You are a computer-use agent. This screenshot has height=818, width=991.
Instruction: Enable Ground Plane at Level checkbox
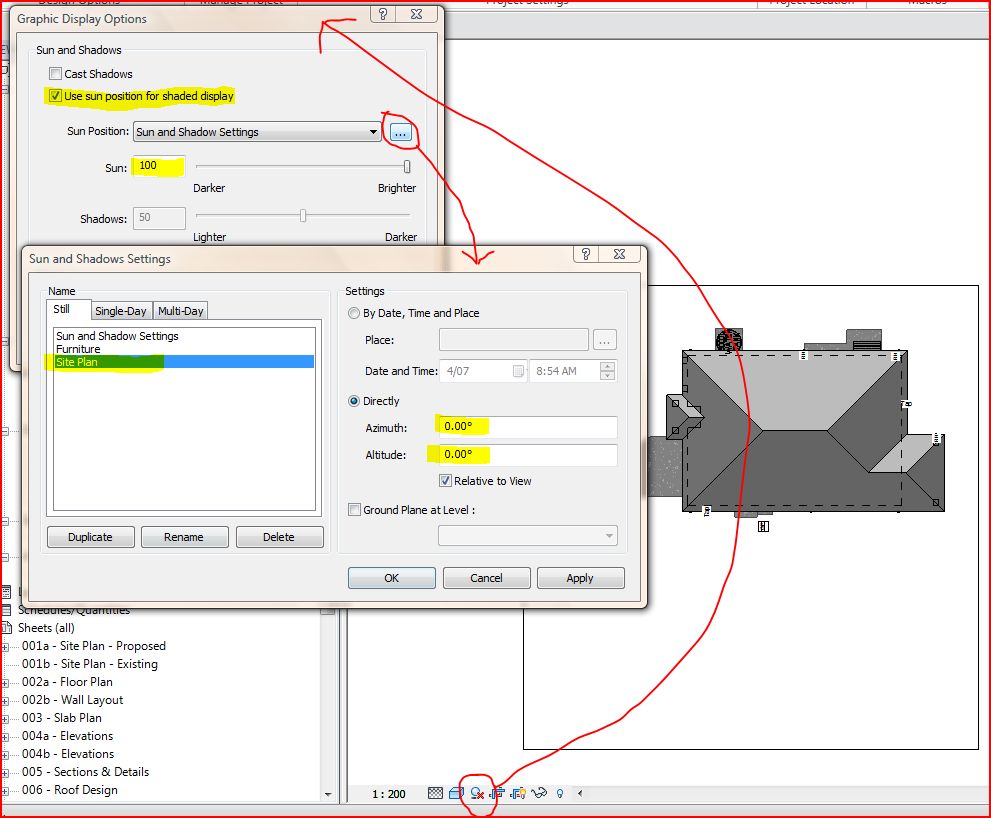(x=355, y=510)
